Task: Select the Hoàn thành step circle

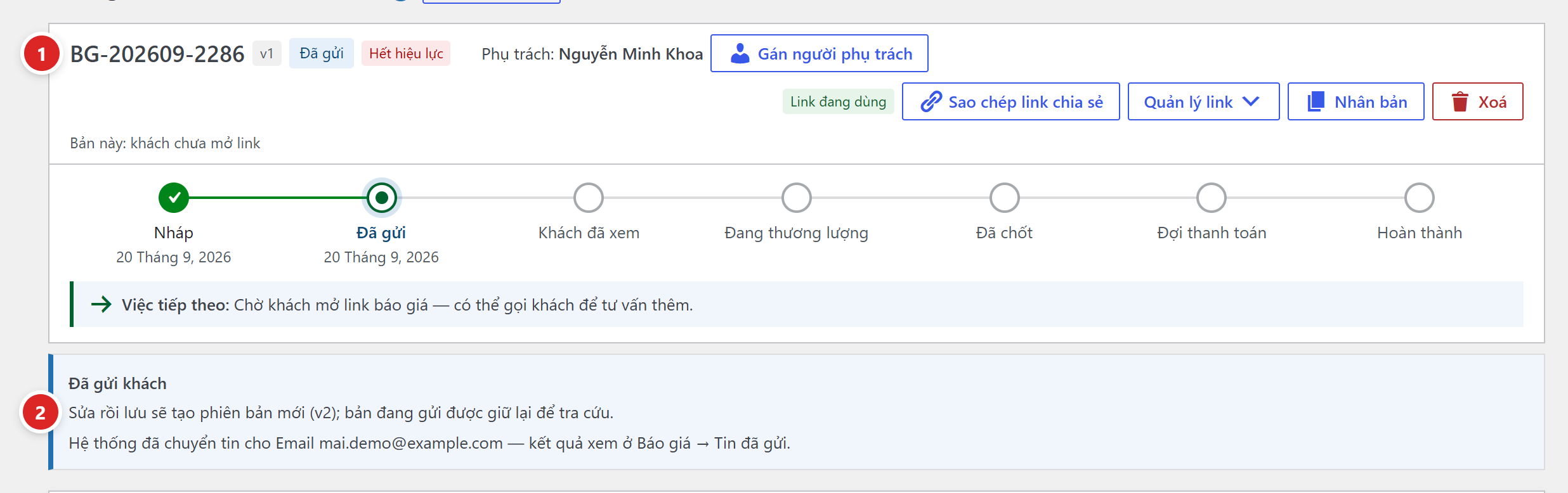Action: point(1420,198)
